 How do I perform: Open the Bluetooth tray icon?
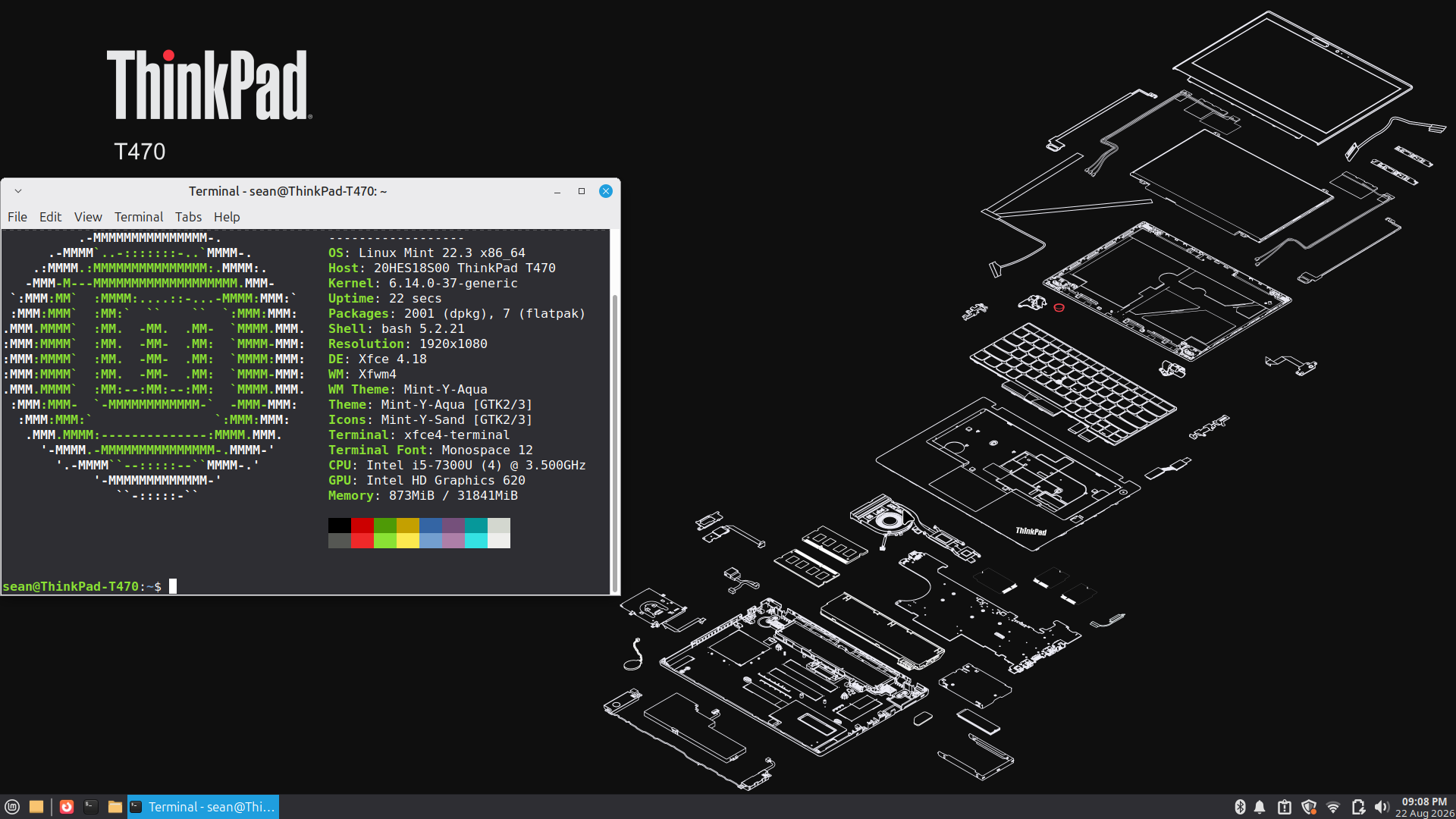[1240, 807]
